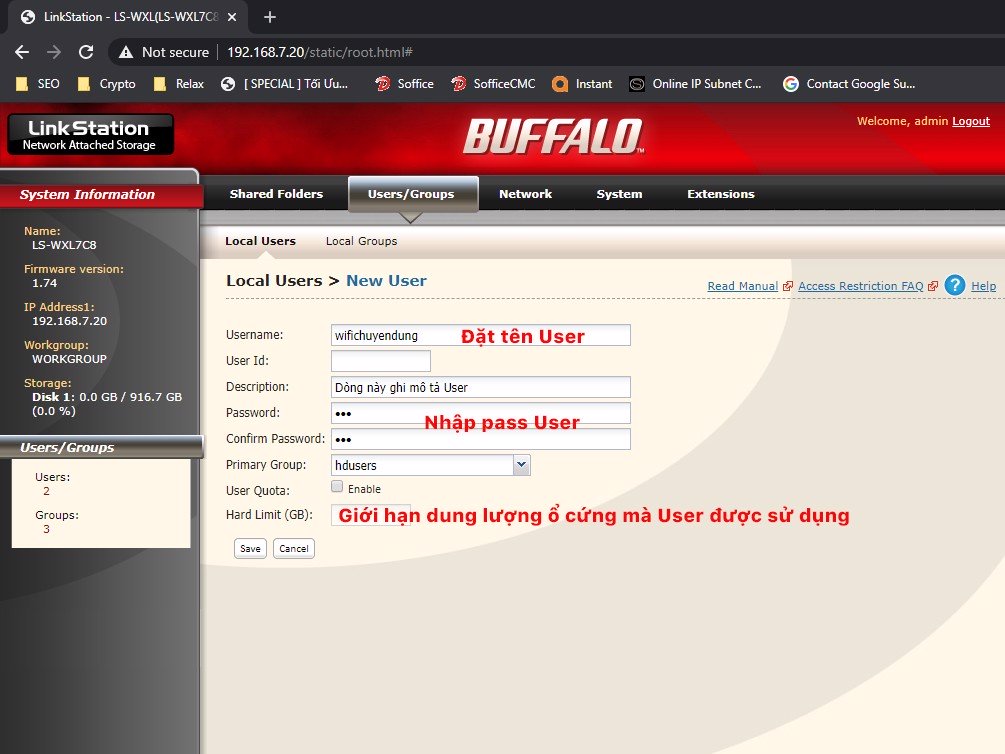Viewport: 1005px width, 754px height.
Task: Click the device name LS-WXL7C8 in sidebar
Action: [x=64, y=245]
